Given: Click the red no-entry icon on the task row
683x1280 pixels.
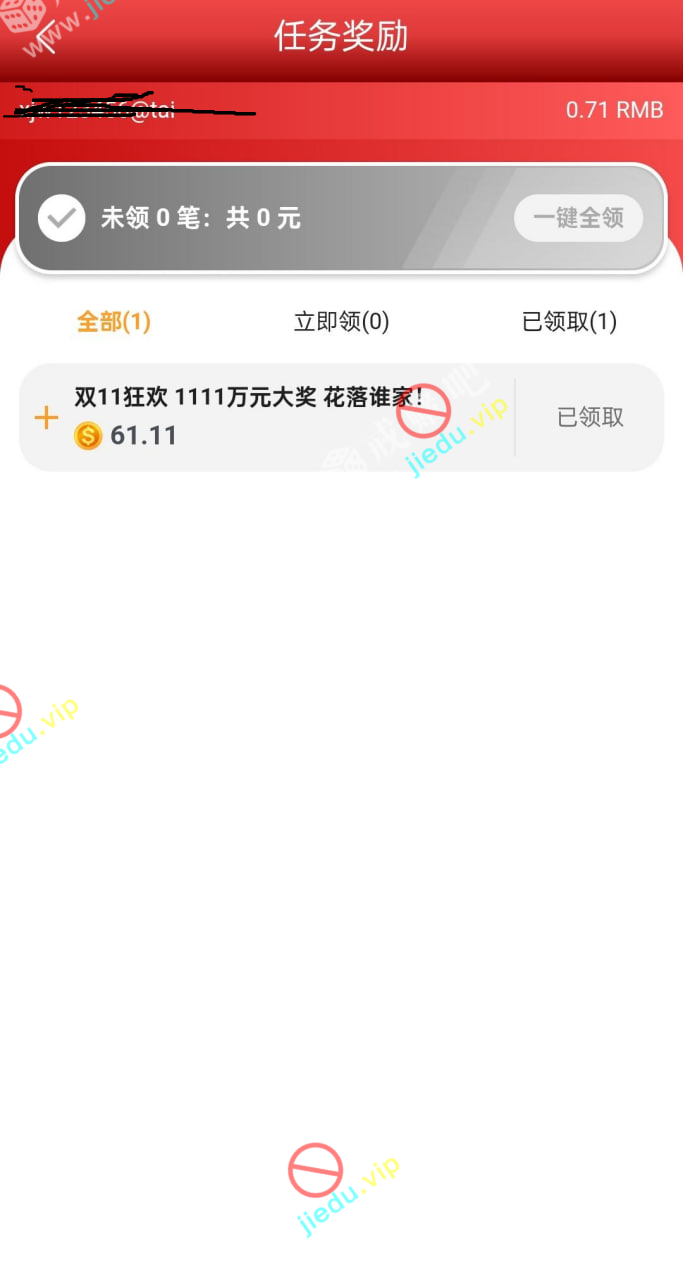Looking at the screenshot, I should click(x=423, y=411).
